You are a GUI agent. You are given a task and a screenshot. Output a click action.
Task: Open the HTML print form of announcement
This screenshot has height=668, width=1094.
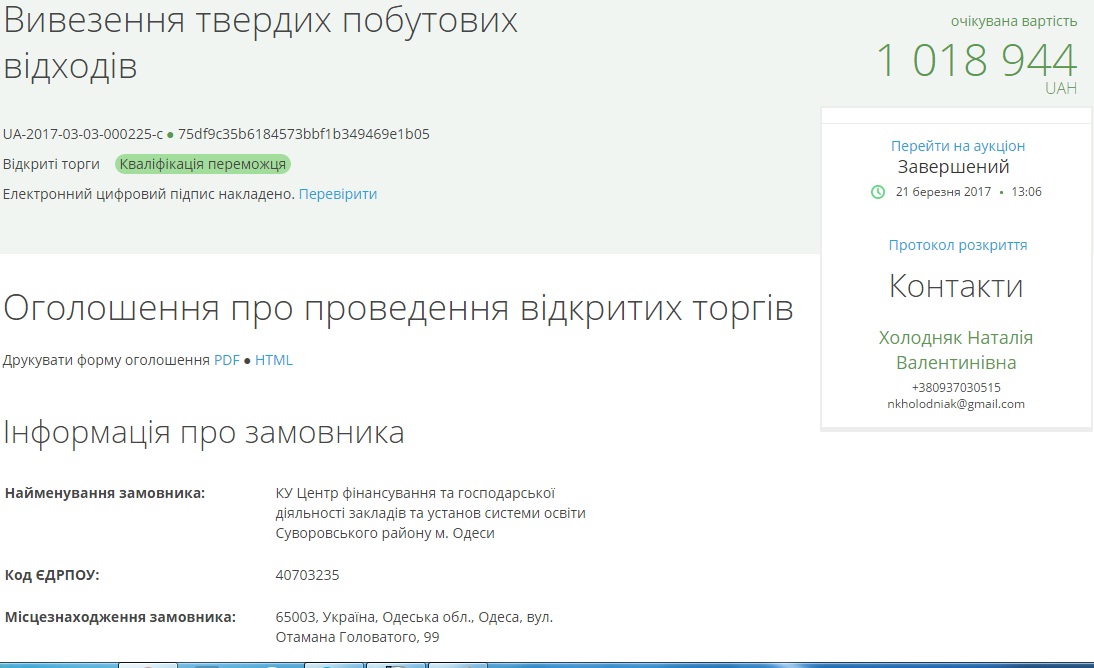[x=274, y=360]
